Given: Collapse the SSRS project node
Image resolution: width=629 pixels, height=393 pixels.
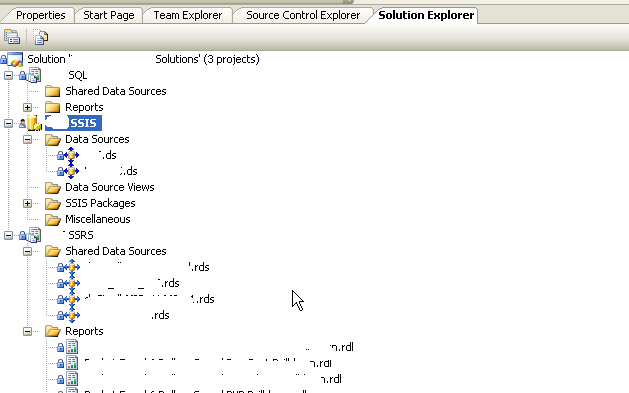Looking at the screenshot, I should [8, 235].
